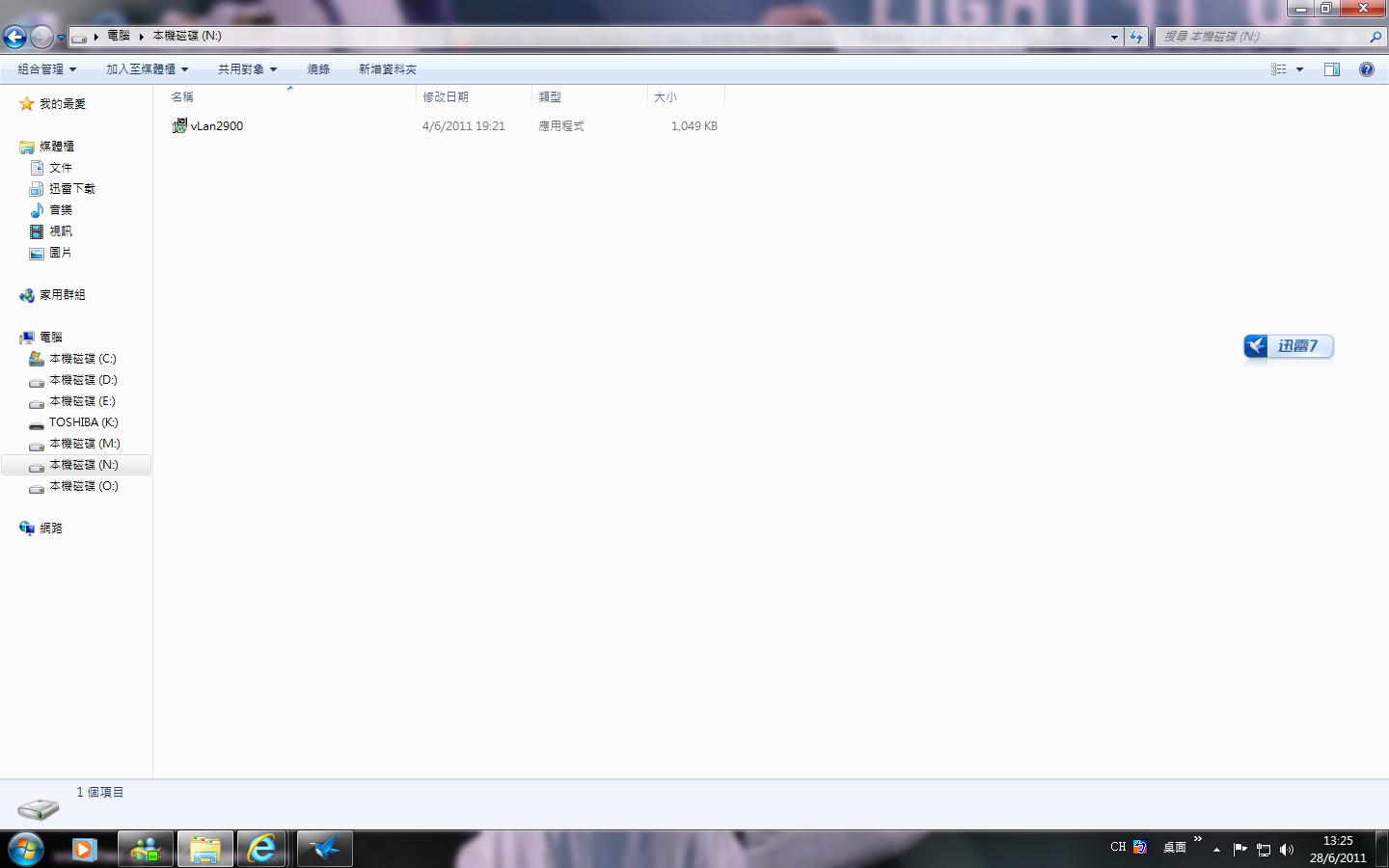Click the 燒錄 toolbar button
The image size is (1389, 868).
click(x=318, y=69)
